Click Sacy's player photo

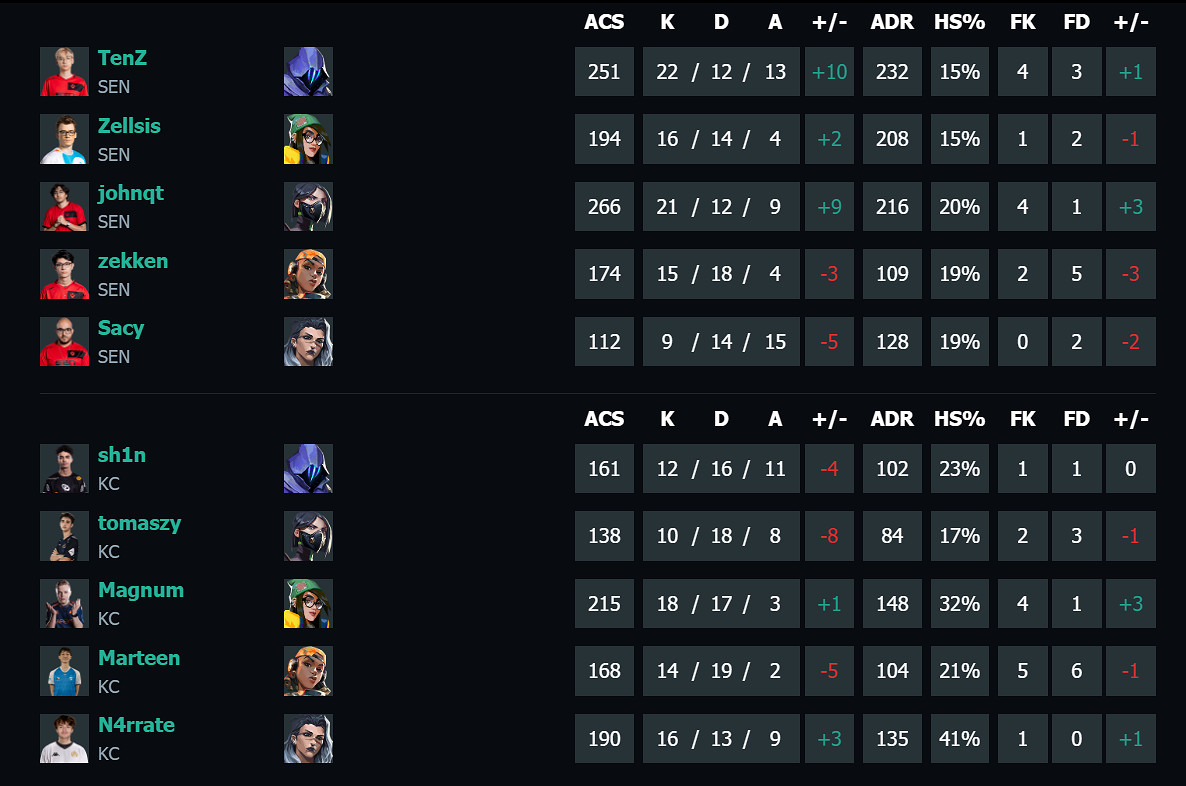click(x=65, y=342)
